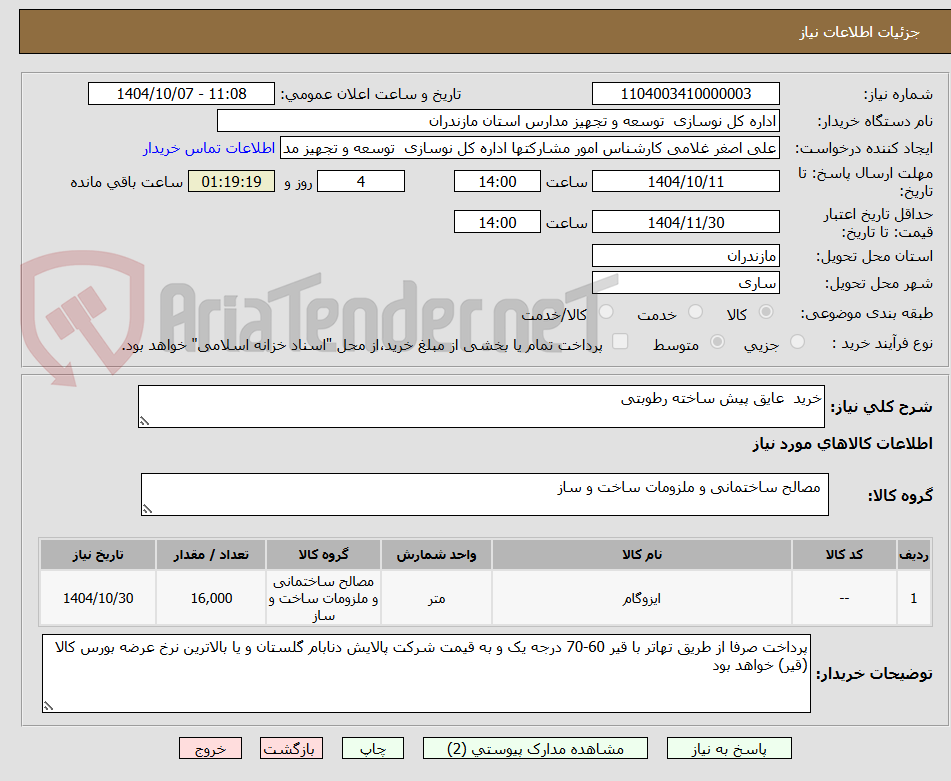Click the شرح کلی نیاز text area
Viewport: 951px width, 781px height.
pyautogui.click(x=481, y=406)
